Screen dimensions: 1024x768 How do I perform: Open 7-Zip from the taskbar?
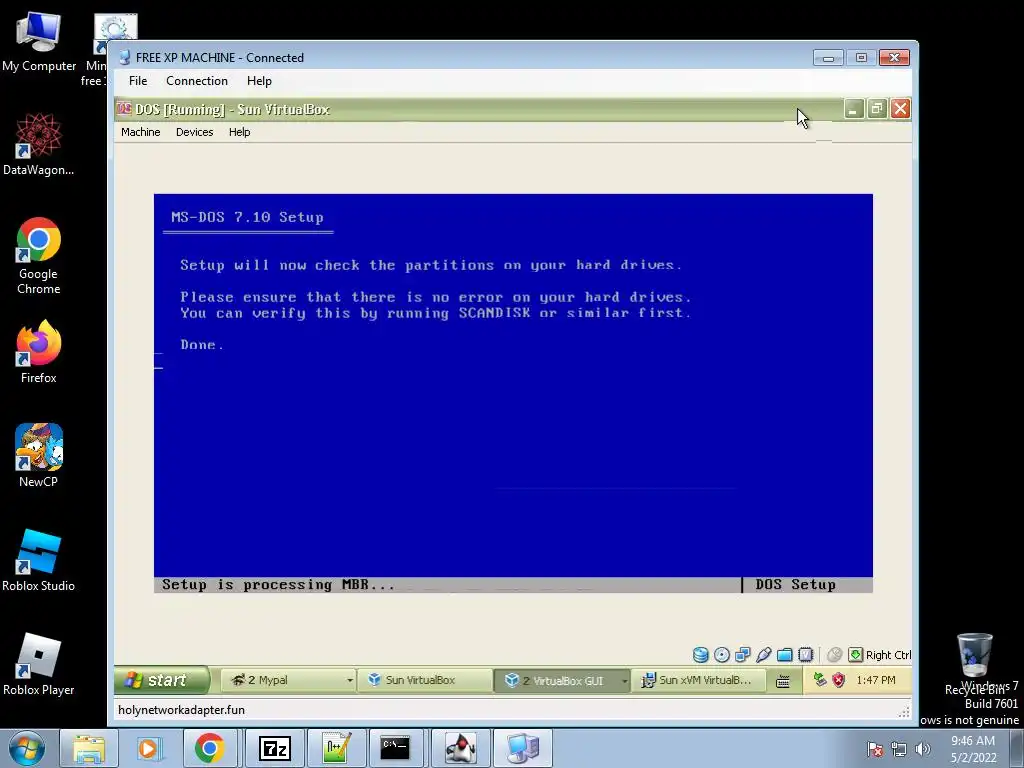(x=274, y=748)
